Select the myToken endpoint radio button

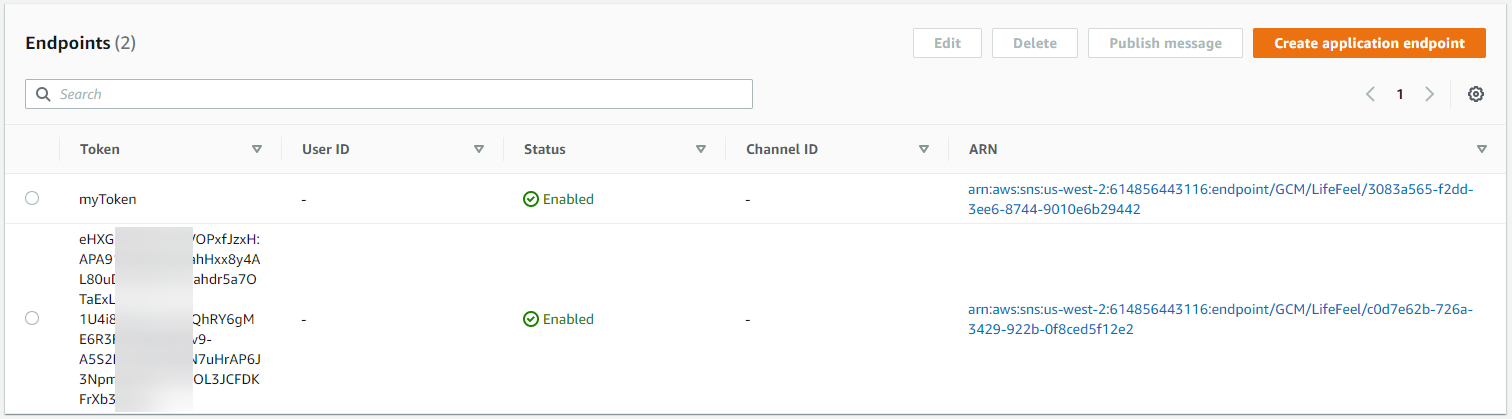[32, 199]
